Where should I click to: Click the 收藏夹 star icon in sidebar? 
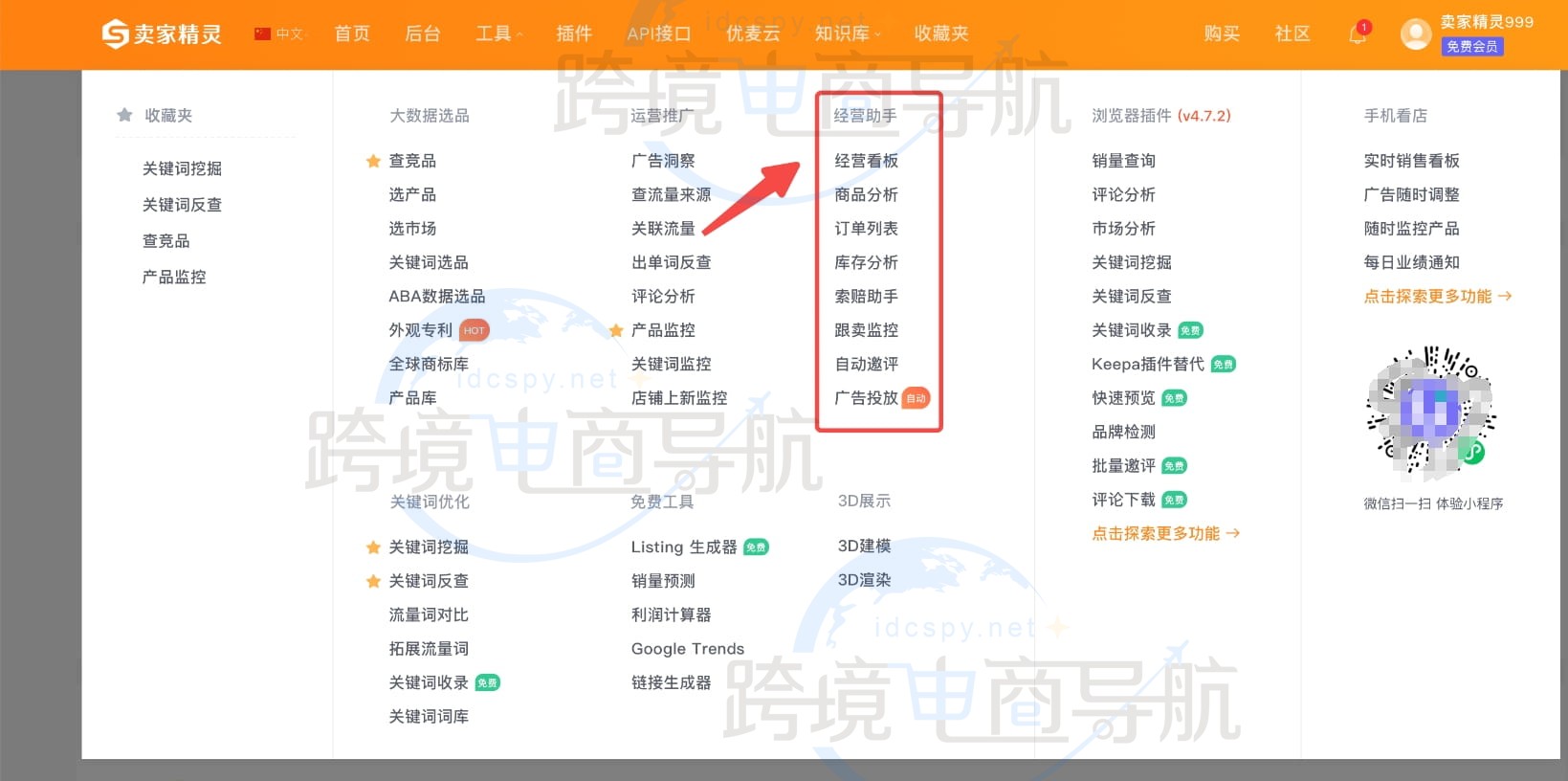[x=124, y=115]
